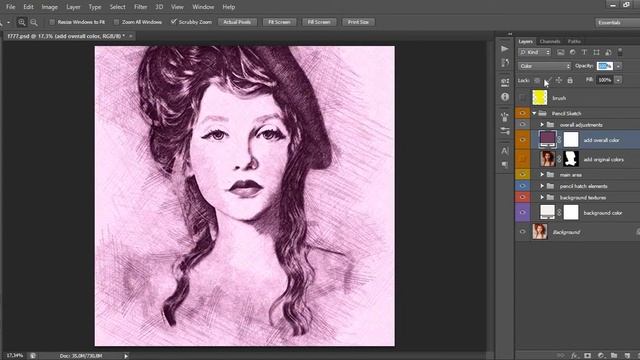Open the Kind filter dropdown

pos(534,52)
